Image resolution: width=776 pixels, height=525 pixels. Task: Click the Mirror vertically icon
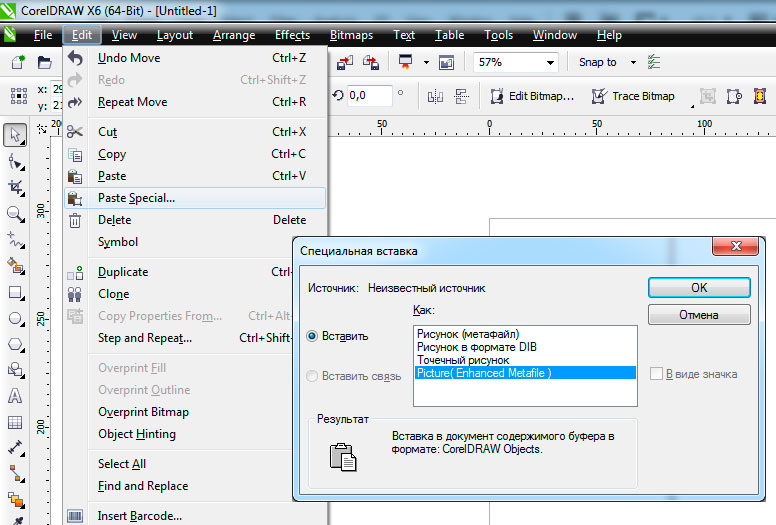[x=462, y=96]
